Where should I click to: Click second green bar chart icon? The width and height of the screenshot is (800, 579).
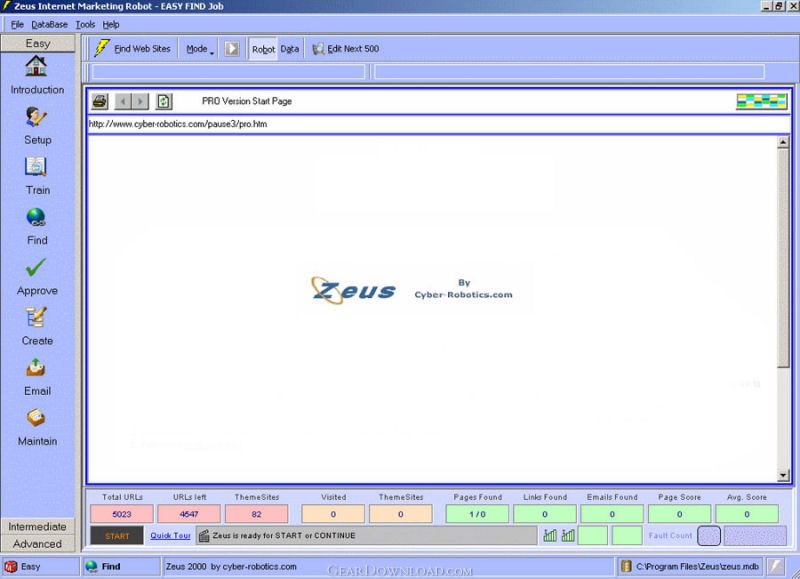click(568, 535)
